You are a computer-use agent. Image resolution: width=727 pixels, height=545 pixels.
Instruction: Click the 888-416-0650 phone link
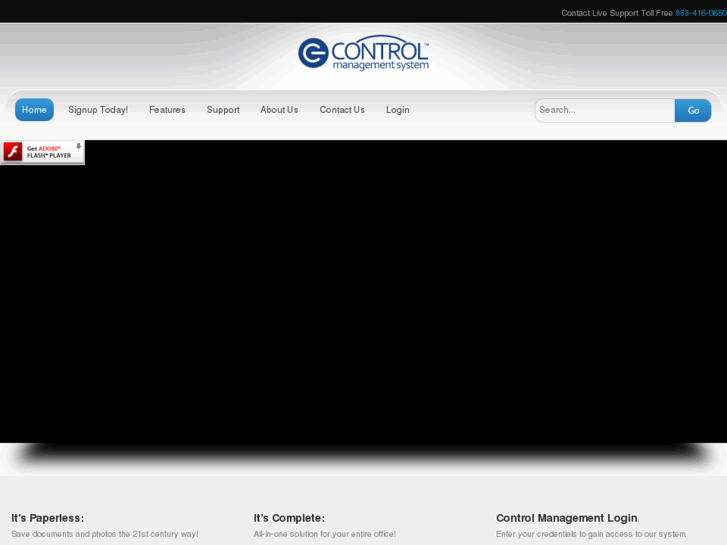tap(701, 13)
